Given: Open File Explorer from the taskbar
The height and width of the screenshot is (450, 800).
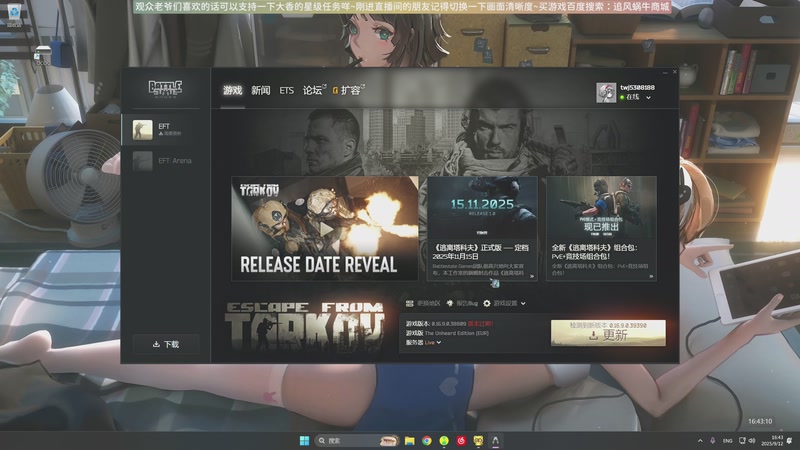Looking at the screenshot, I should pyautogui.click(x=410, y=441).
